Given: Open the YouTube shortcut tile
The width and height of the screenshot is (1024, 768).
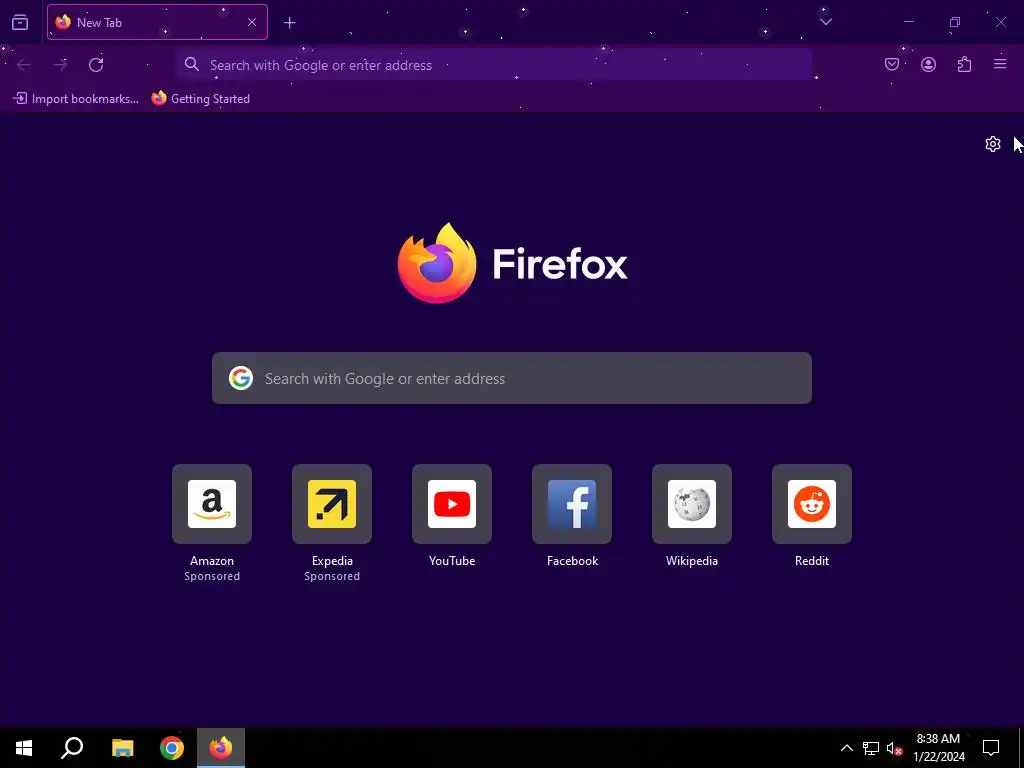Looking at the screenshot, I should [x=452, y=504].
